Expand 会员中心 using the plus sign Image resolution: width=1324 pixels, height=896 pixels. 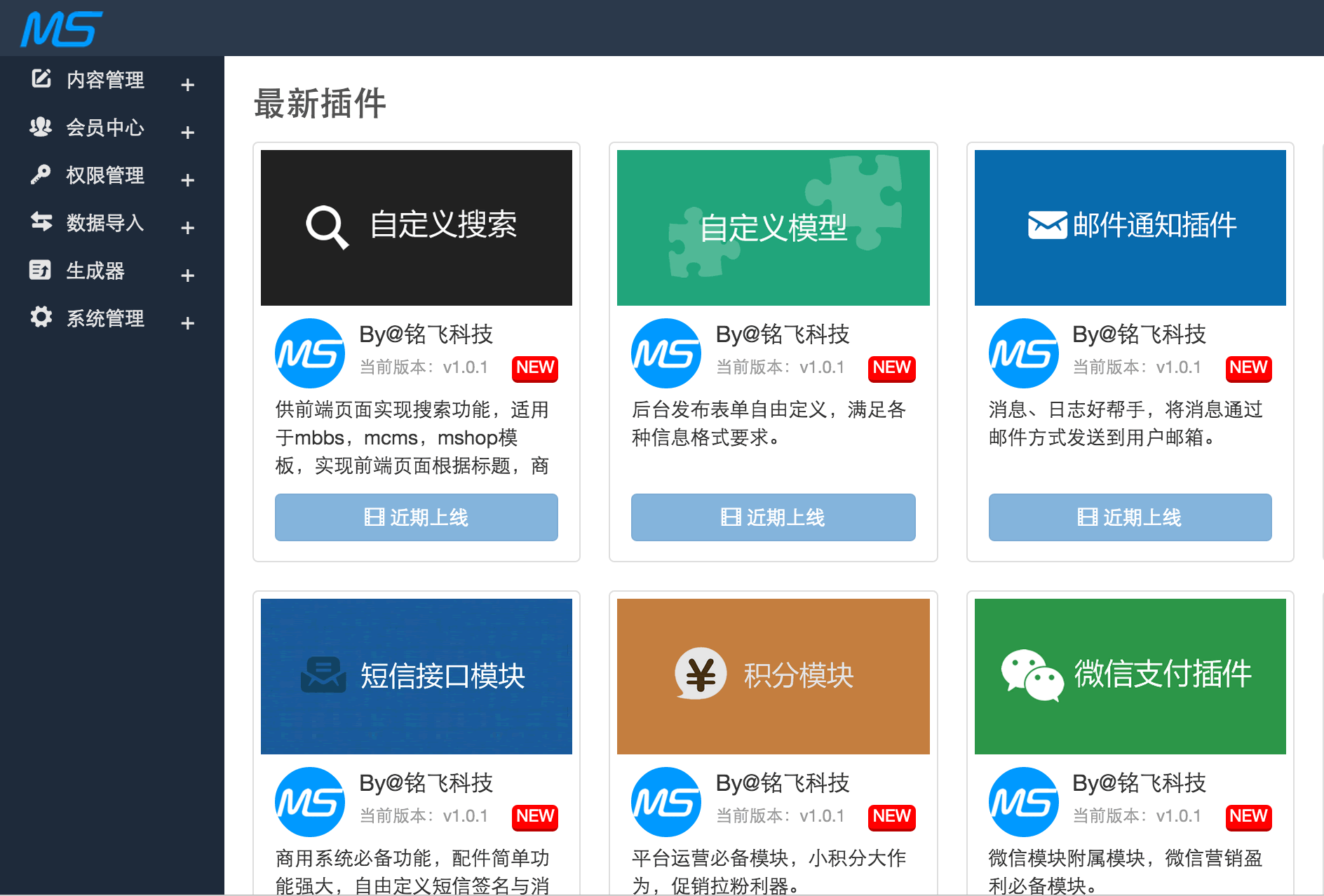187,133
